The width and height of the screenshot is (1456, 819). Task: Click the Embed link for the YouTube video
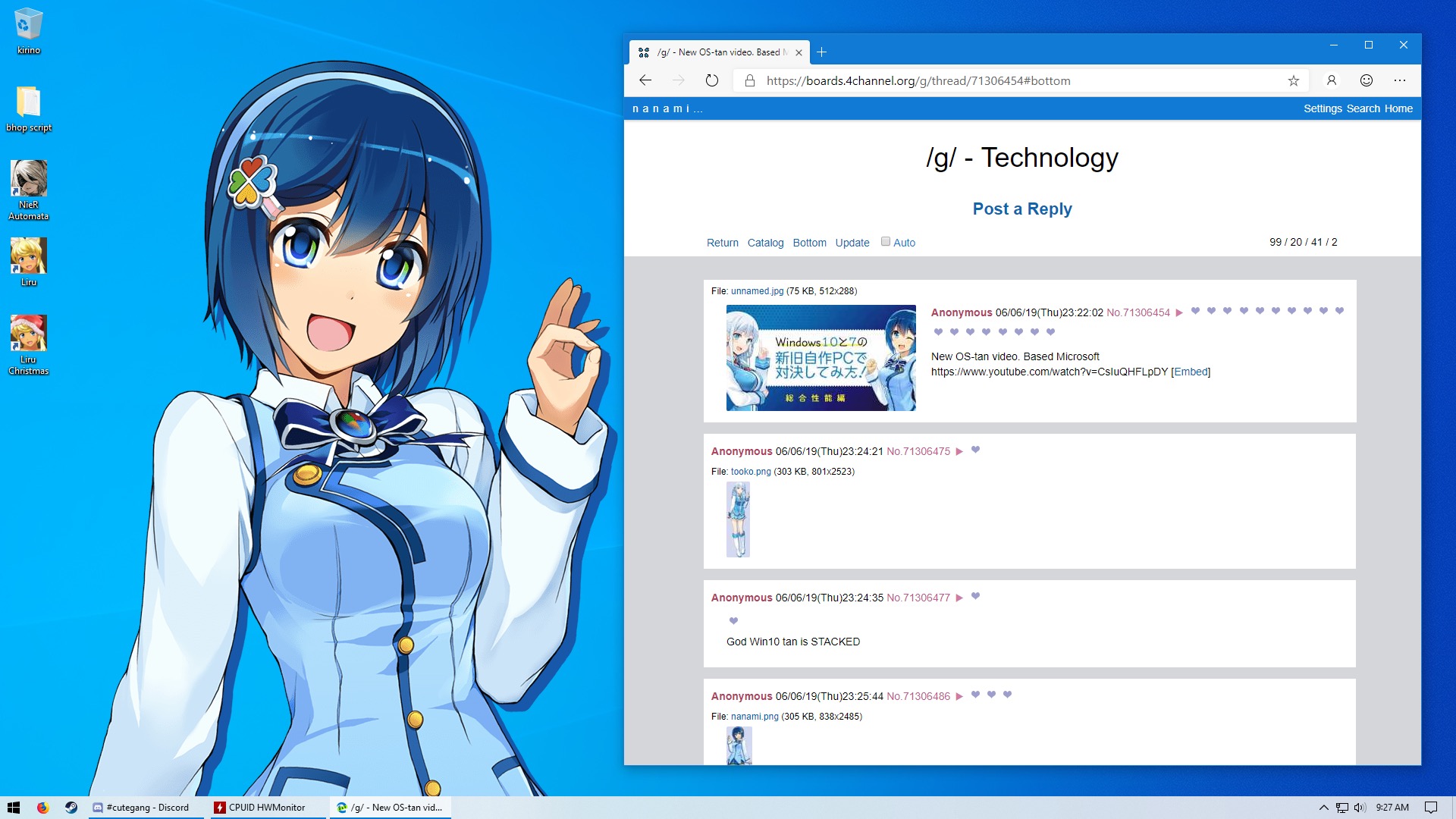1190,372
